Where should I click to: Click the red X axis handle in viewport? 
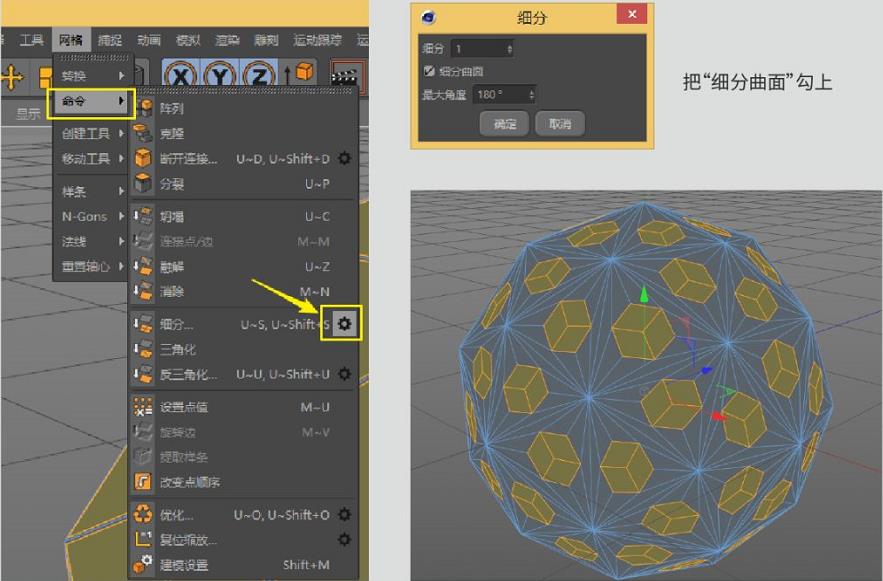tap(717, 416)
